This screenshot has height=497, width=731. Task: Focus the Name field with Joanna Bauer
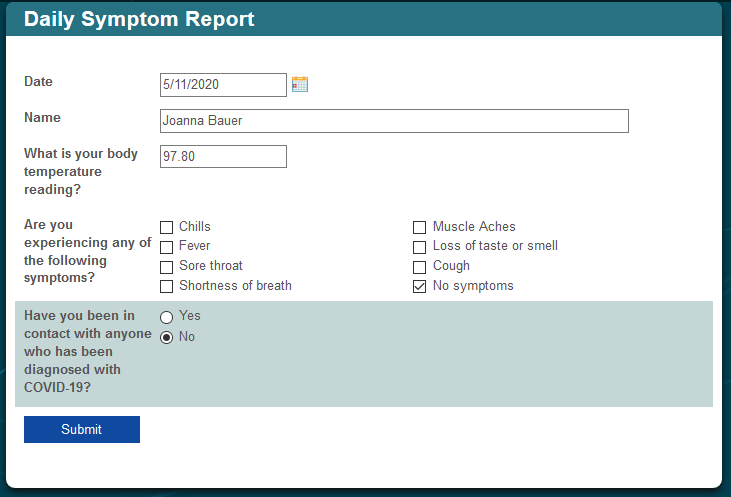click(x=394, y=121)
